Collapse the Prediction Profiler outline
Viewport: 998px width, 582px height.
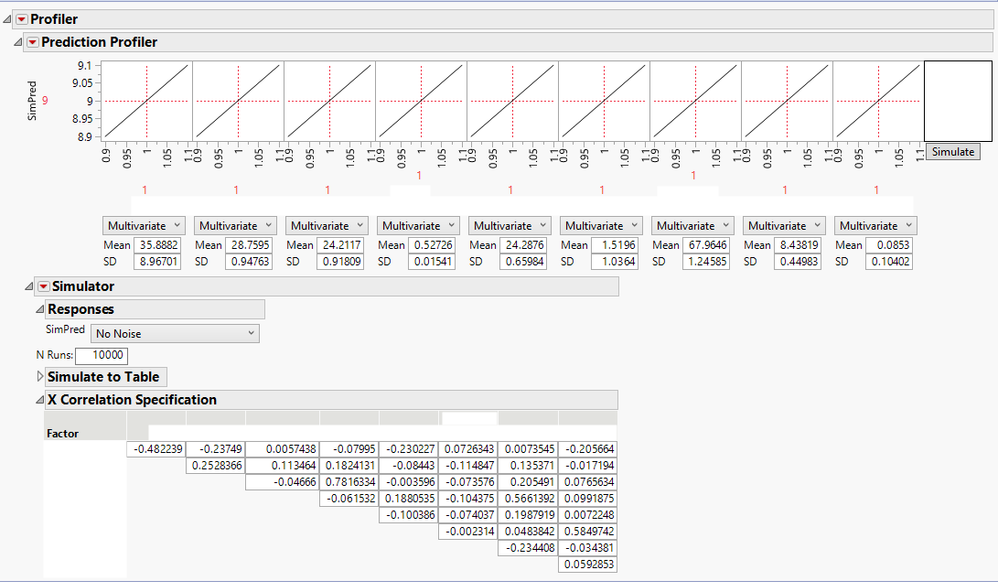tap(17, 42)
